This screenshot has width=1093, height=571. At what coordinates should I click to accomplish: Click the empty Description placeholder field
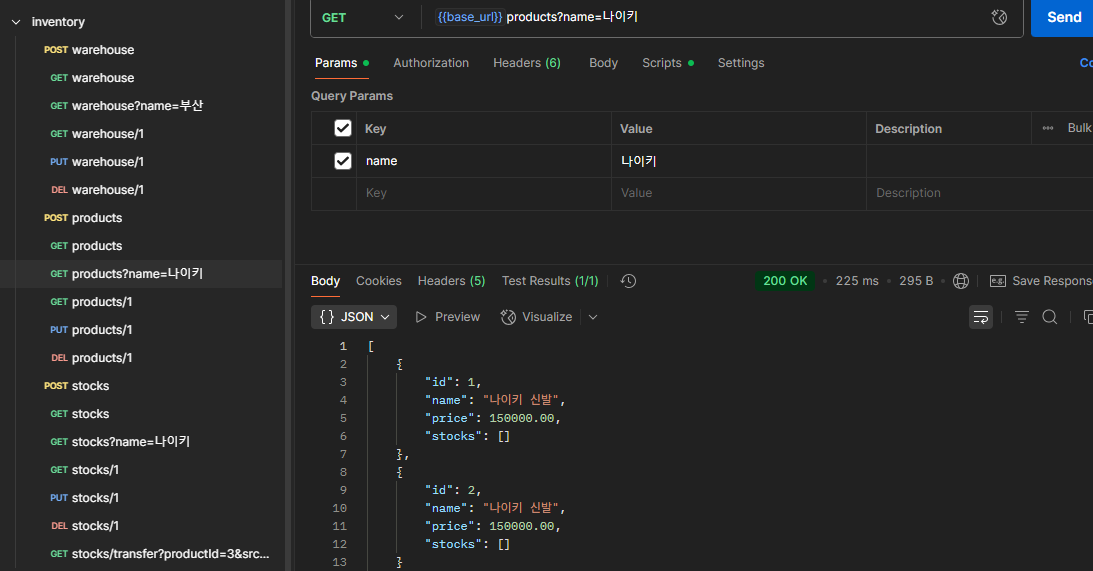(979, 193)
